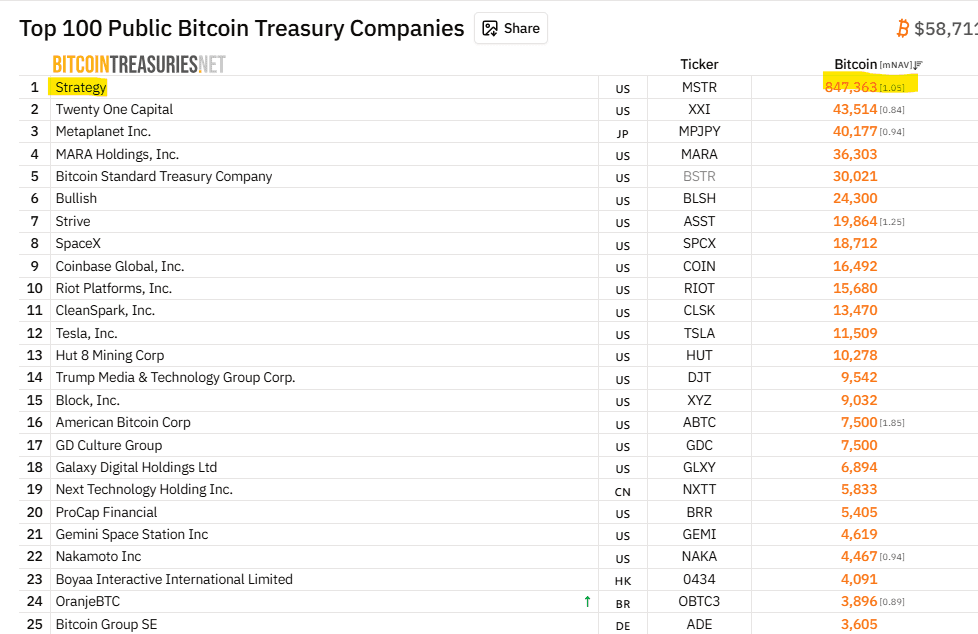Click the BitcoinTreasuries.net logo
The height and width of the screenshot is (634, 978).
139,64
